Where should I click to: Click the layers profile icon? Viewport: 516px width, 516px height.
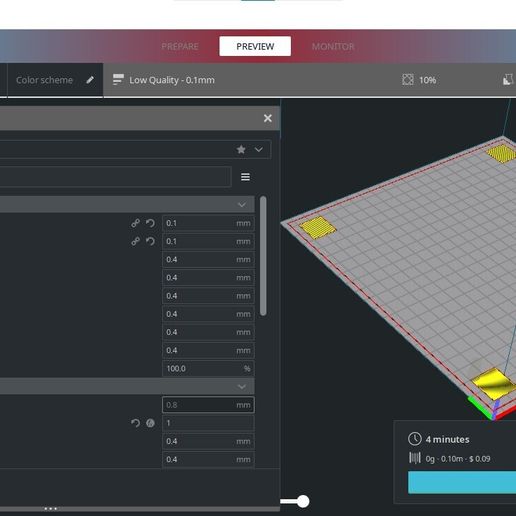coord(118,80)
